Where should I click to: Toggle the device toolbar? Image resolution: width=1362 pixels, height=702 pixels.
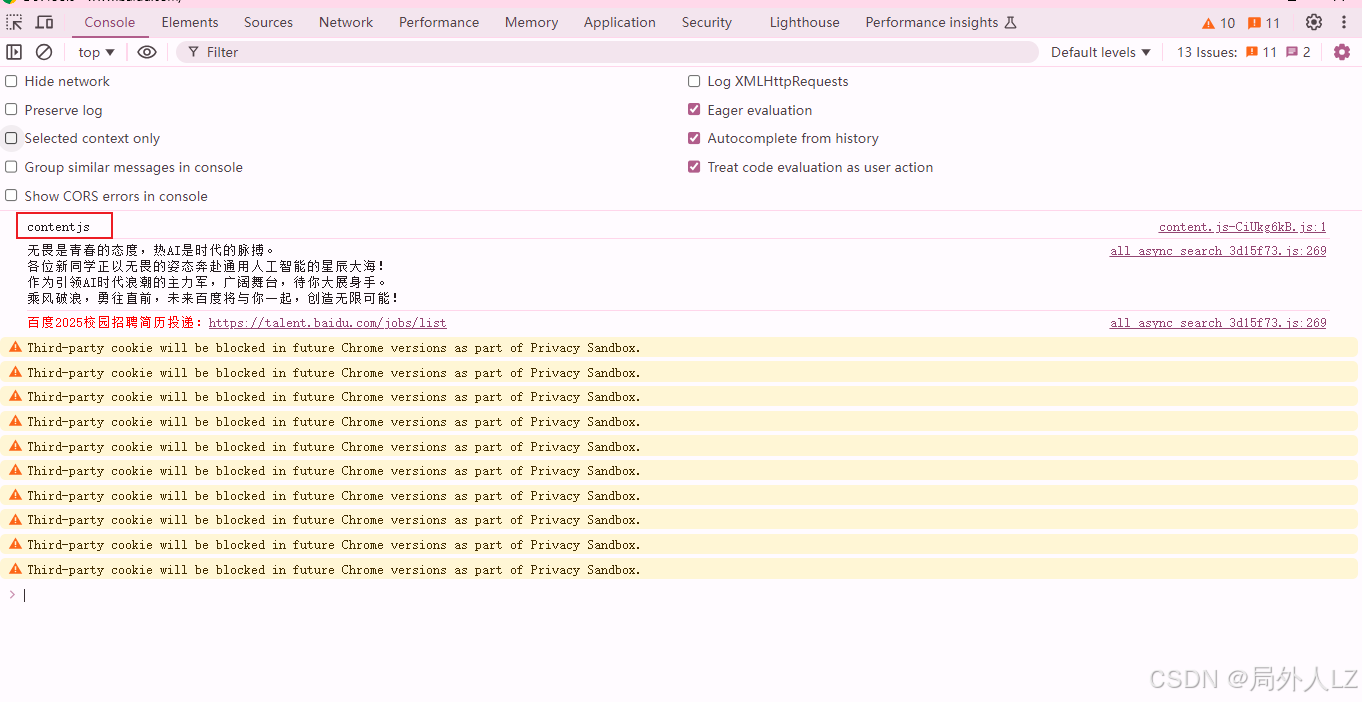coord(43,21)
